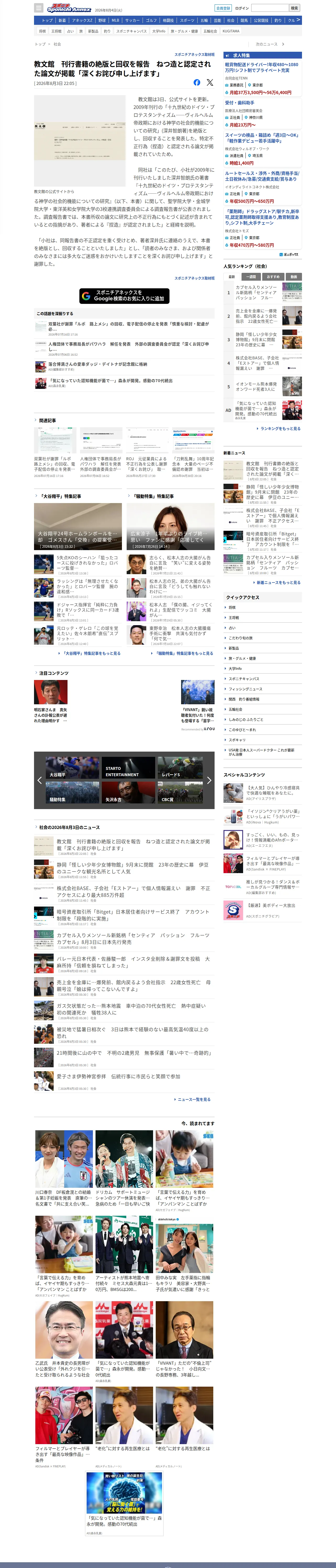
Task: Open the ゴルフ navigation tab
Action: pyautogui.click(x=151, y=20)
